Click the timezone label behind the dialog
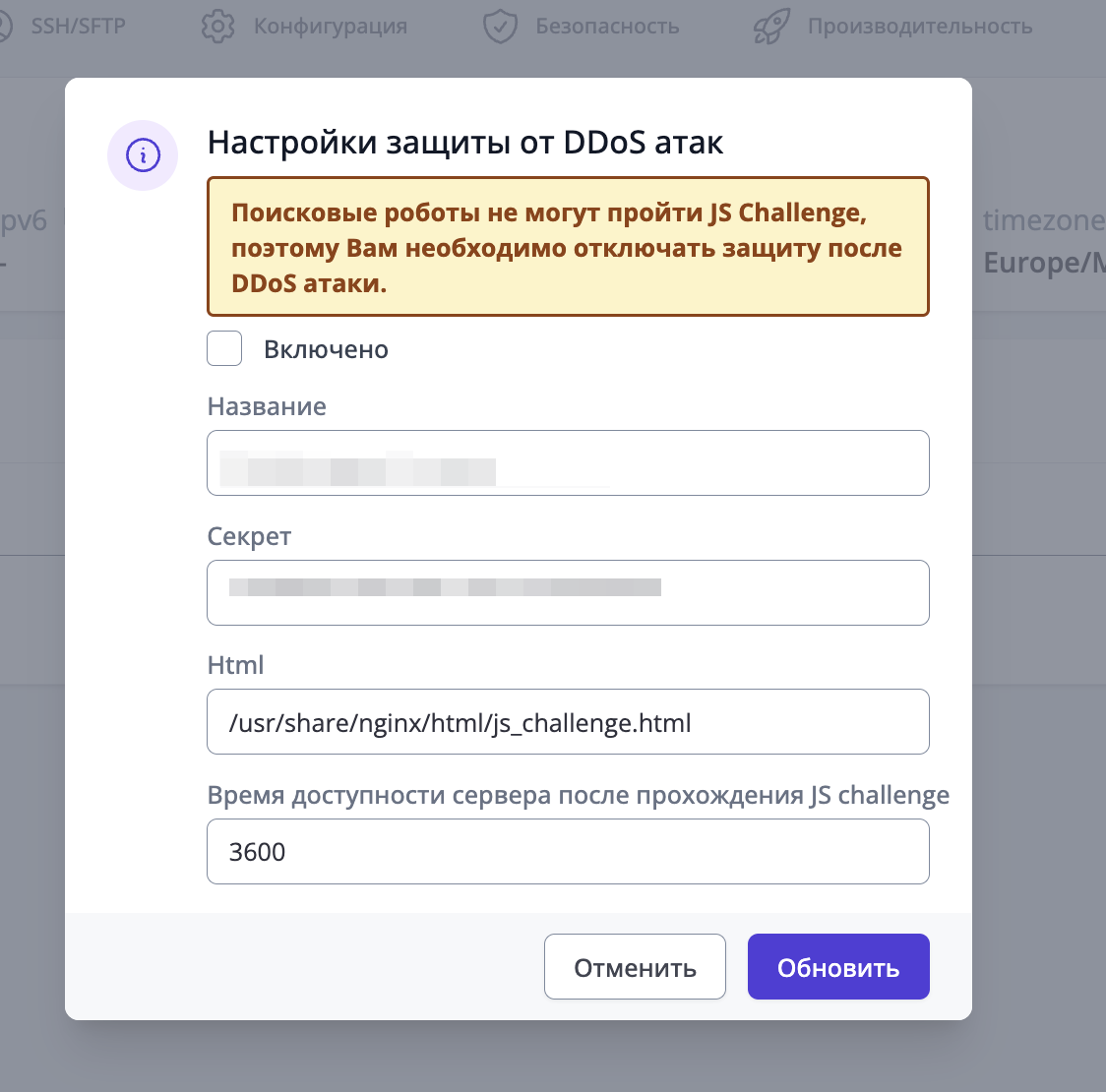1106x1092 pixels. (1043, 221)
